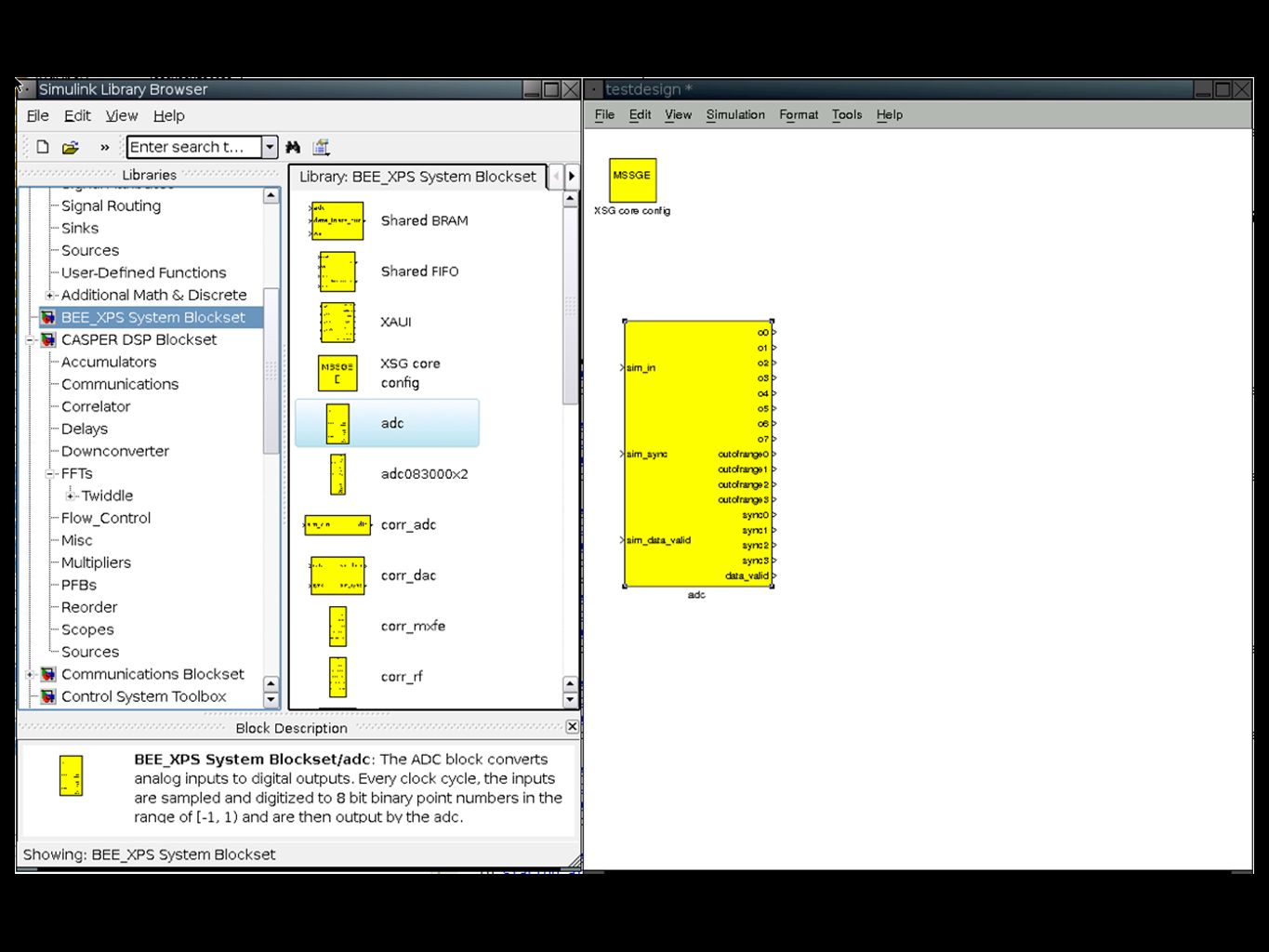The width and height of the screenshot is (1269, 952).
Task: Select Signal Routing in library tree
Action: tap(111, 205)
